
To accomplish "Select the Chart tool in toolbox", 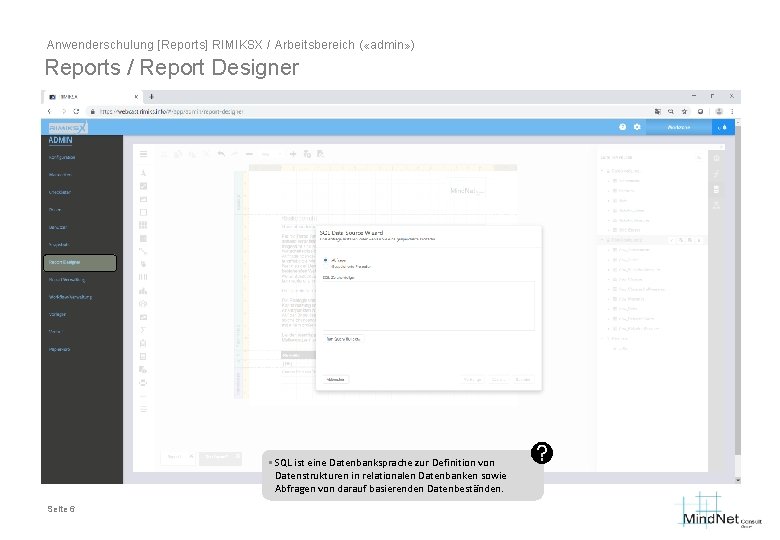I will click(x=143, y=290).
